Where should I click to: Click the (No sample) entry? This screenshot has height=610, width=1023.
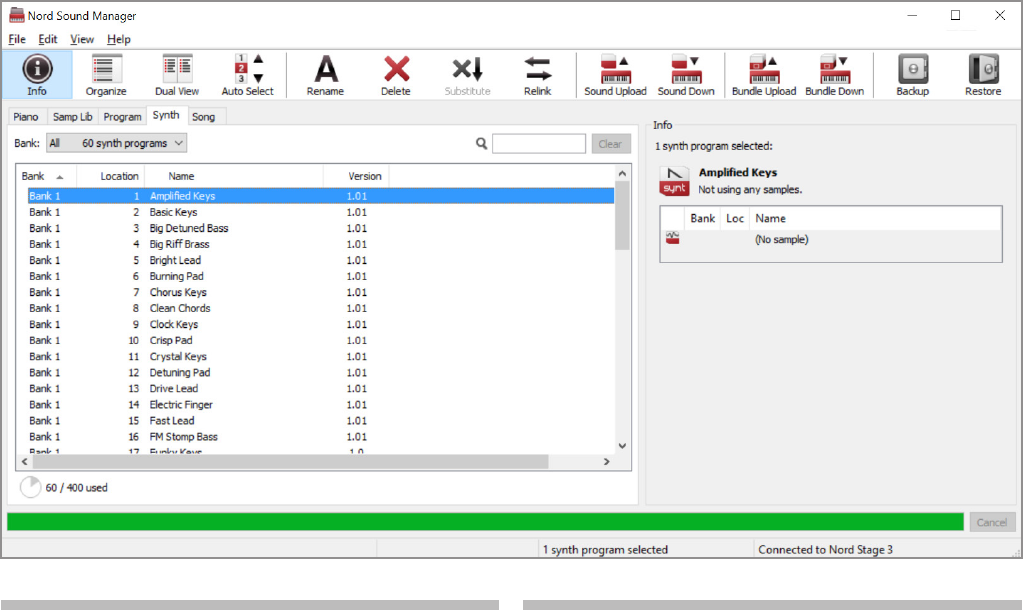(782, 239)
